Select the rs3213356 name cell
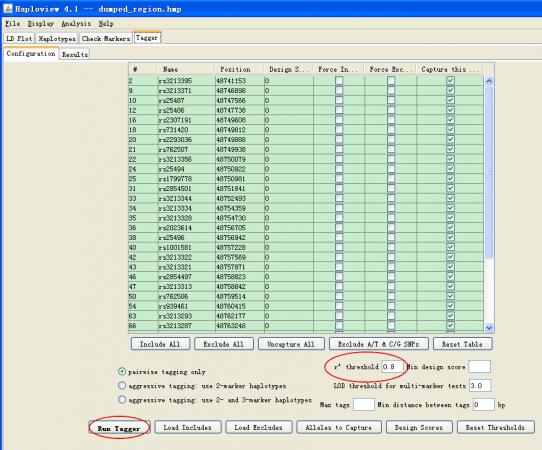The width and height of the screenshot is (542, 450). pos(186,159)
